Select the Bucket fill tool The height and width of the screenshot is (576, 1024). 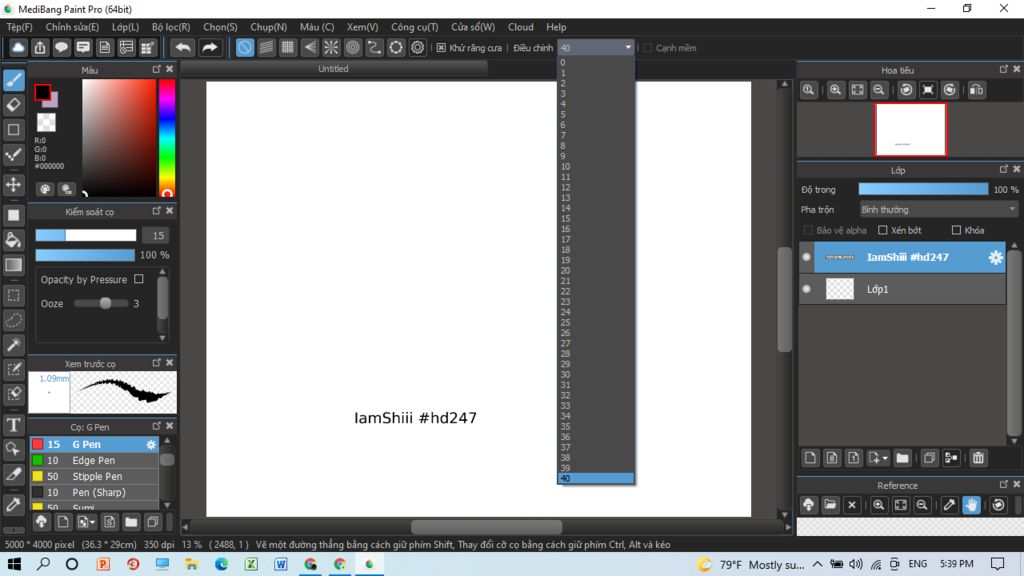point(14,240)
